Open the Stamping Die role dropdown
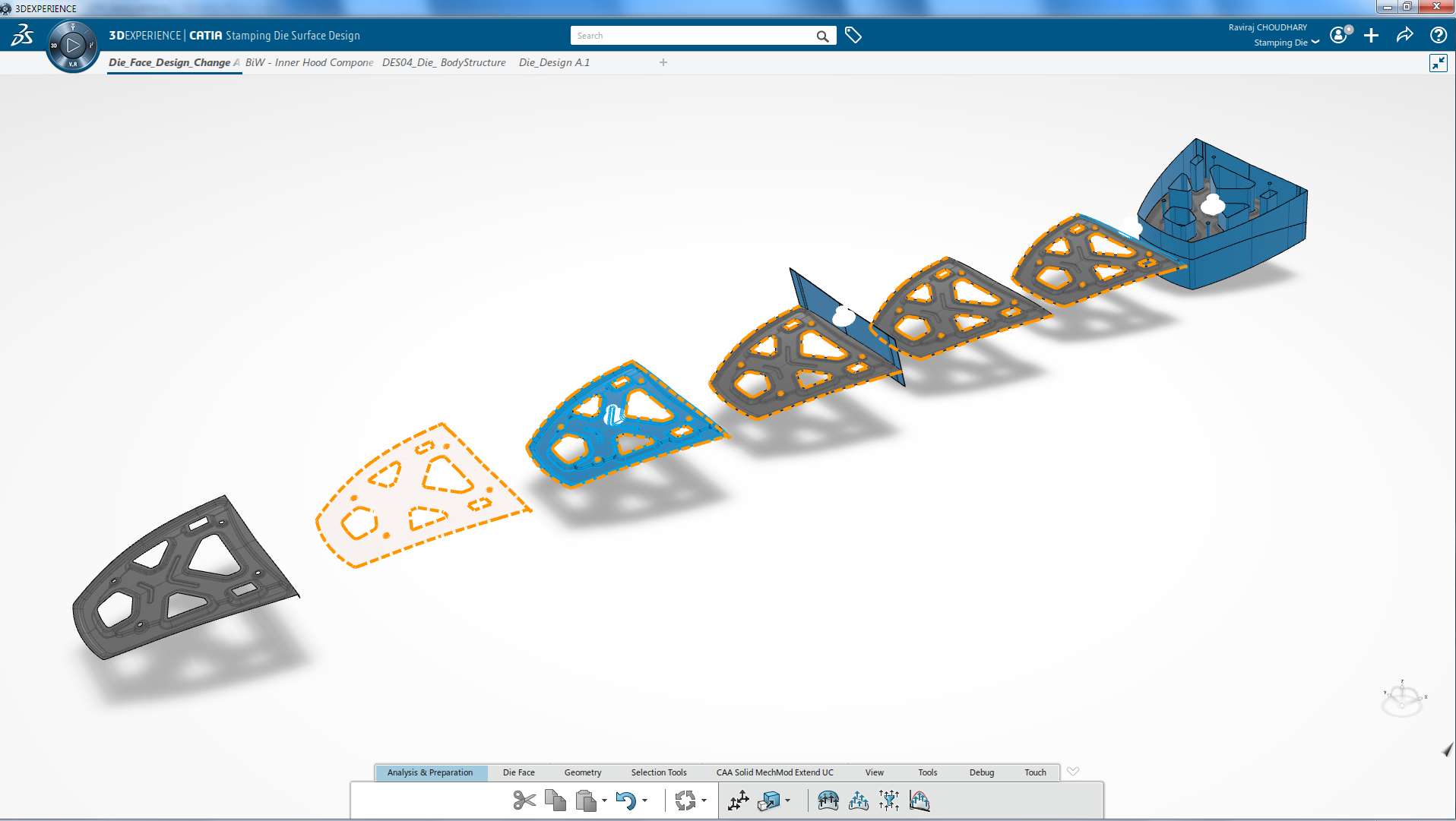The image size is (1456, 821). [x=1315, y=43]
